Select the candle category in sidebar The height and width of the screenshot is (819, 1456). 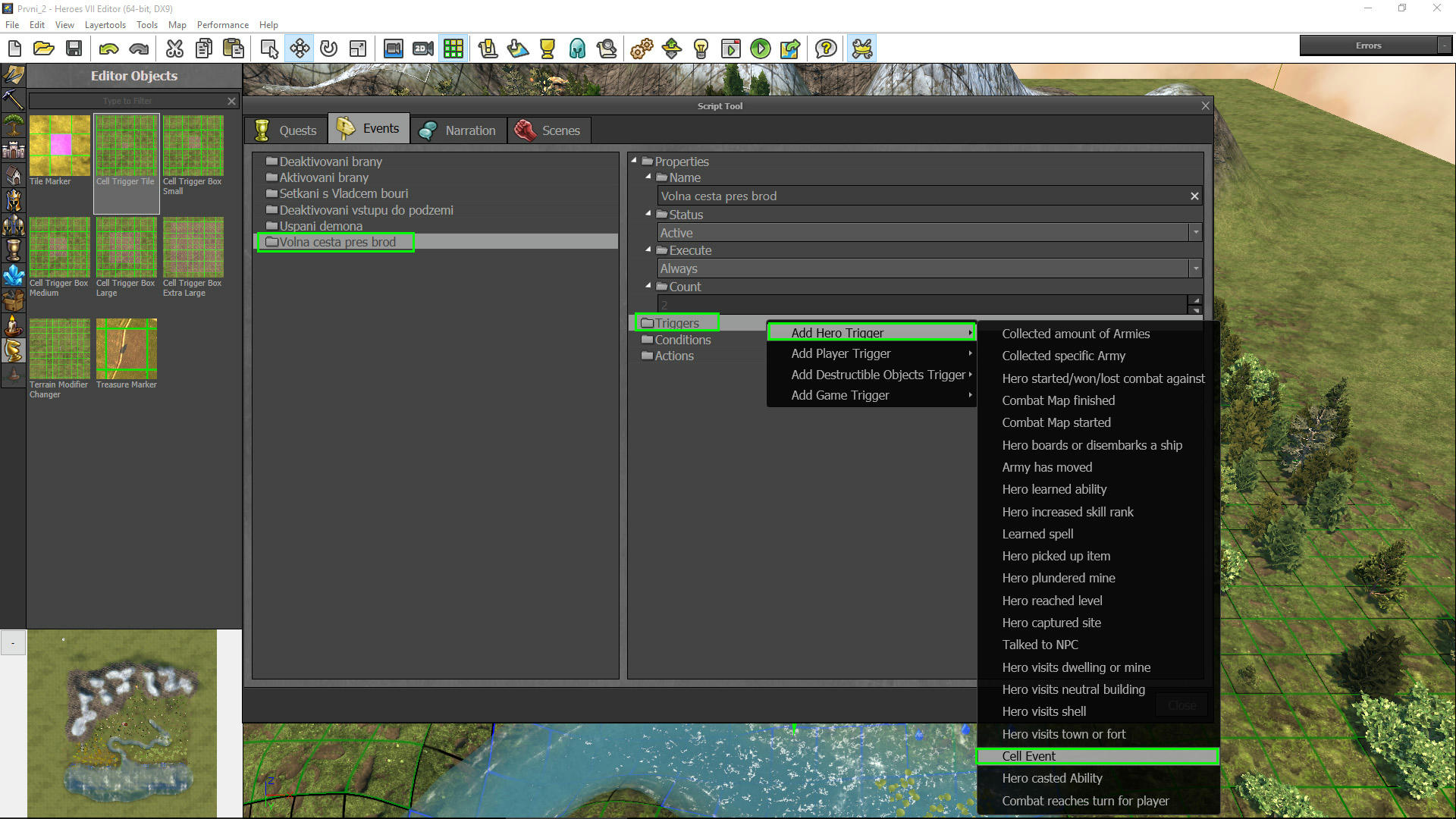pos(13,325)
